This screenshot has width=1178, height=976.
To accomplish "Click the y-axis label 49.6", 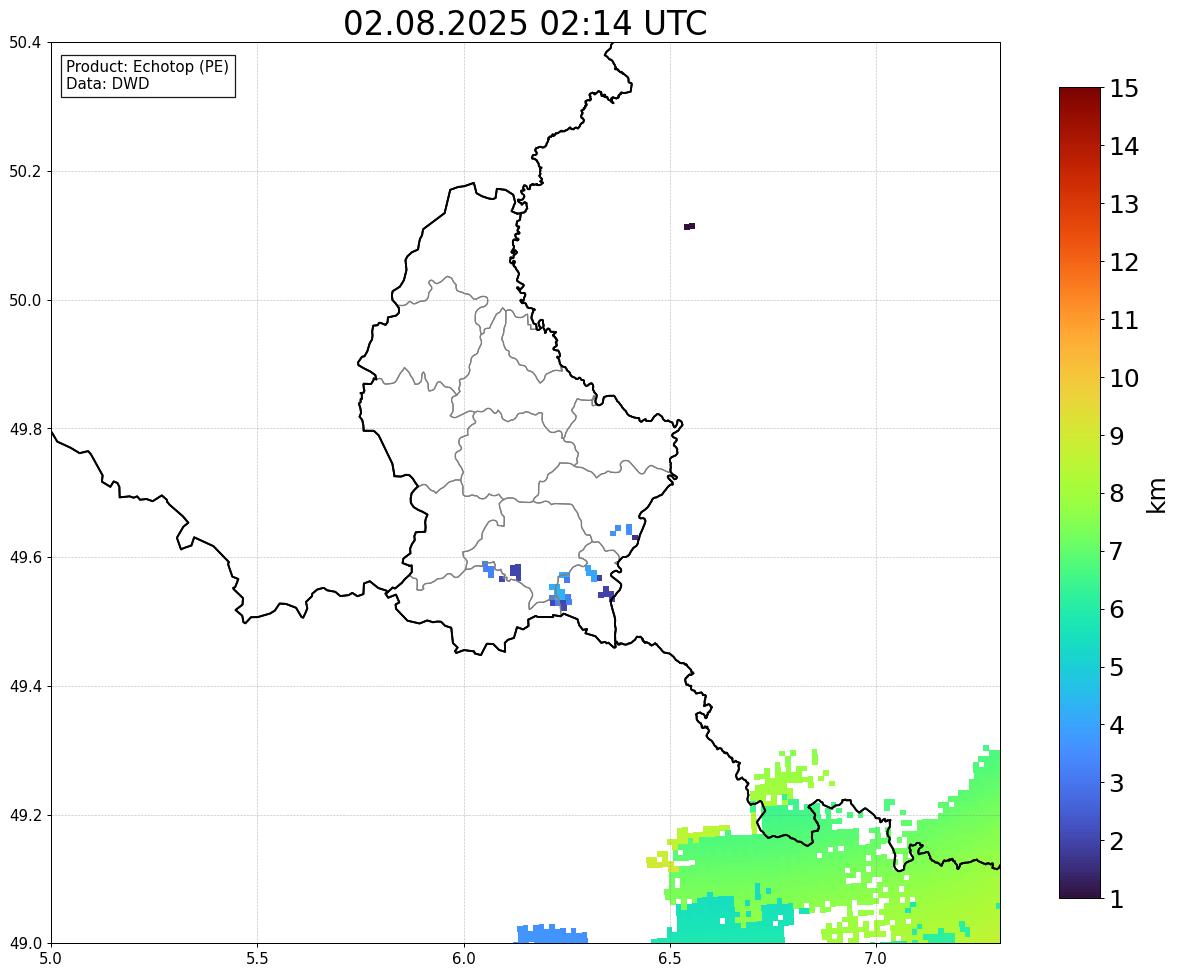I will pyautogui.click(x=25, y=557).
